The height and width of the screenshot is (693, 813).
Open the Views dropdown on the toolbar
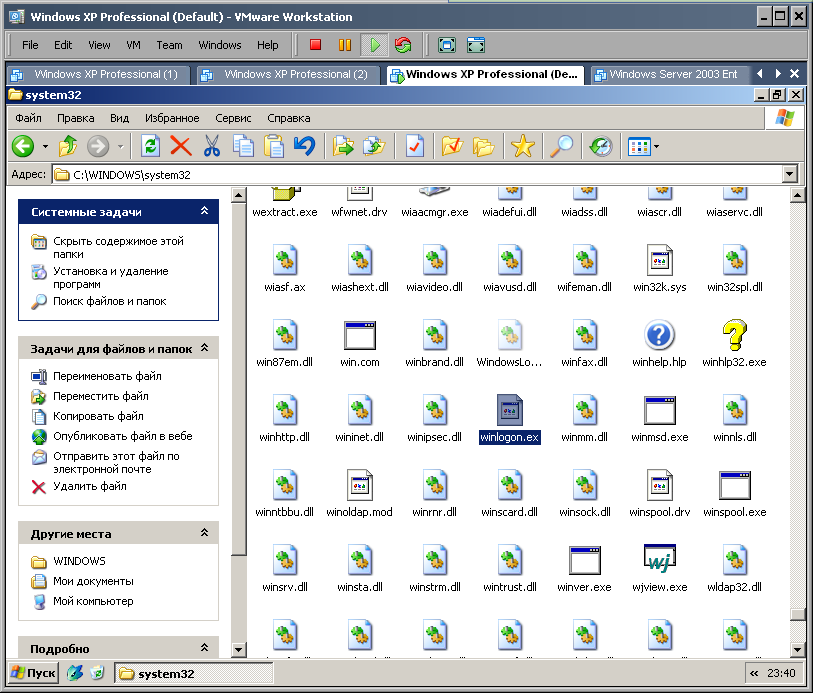(x=656, y=147)
